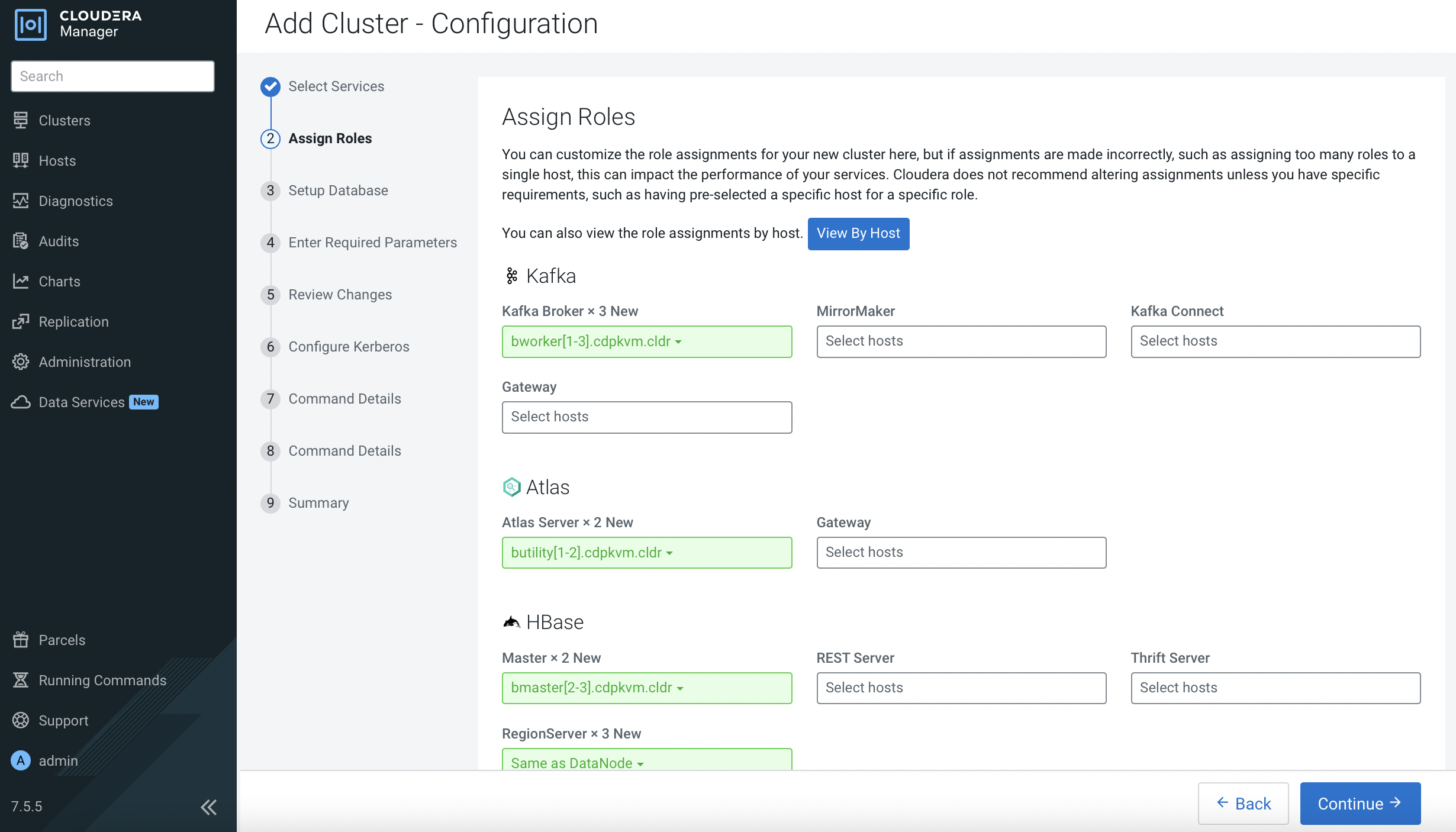Click the Administration gear icon
The height and width of the screenshot is (832, 1456).
21,362
